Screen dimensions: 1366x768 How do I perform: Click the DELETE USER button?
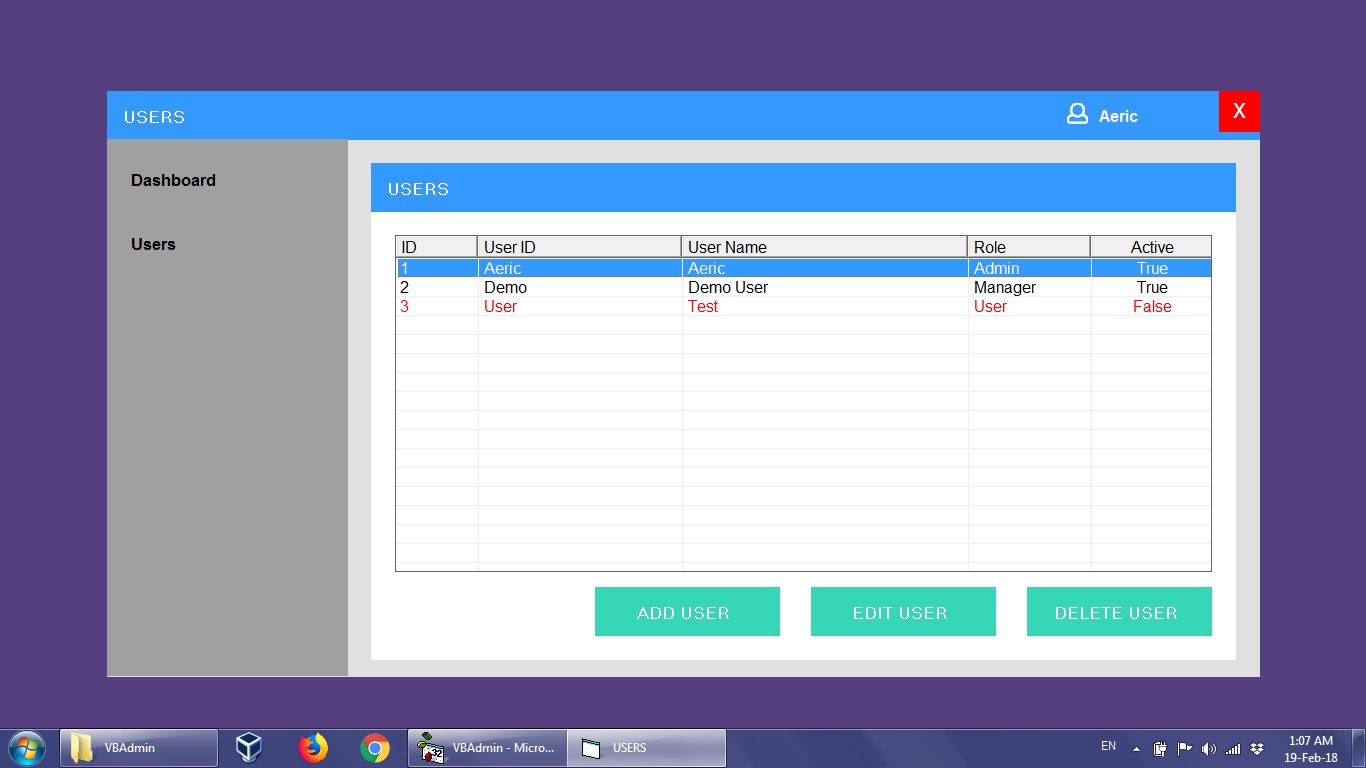1119,612
